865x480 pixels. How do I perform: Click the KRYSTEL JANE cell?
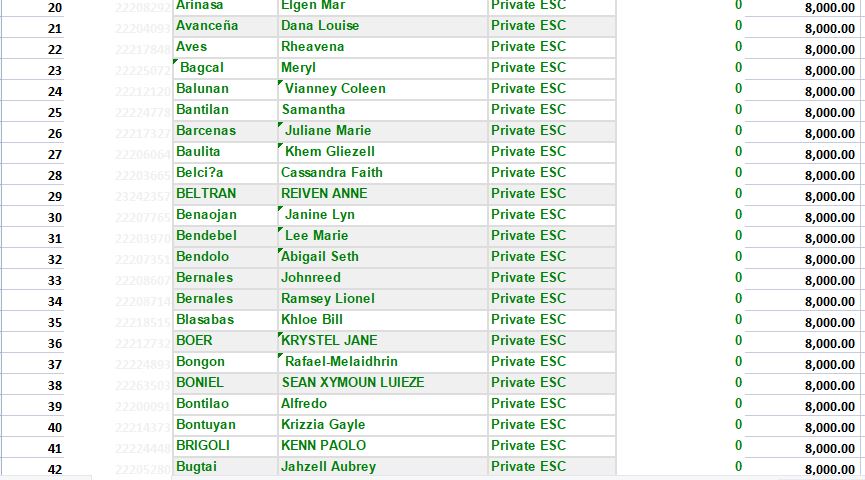(329, 341)
